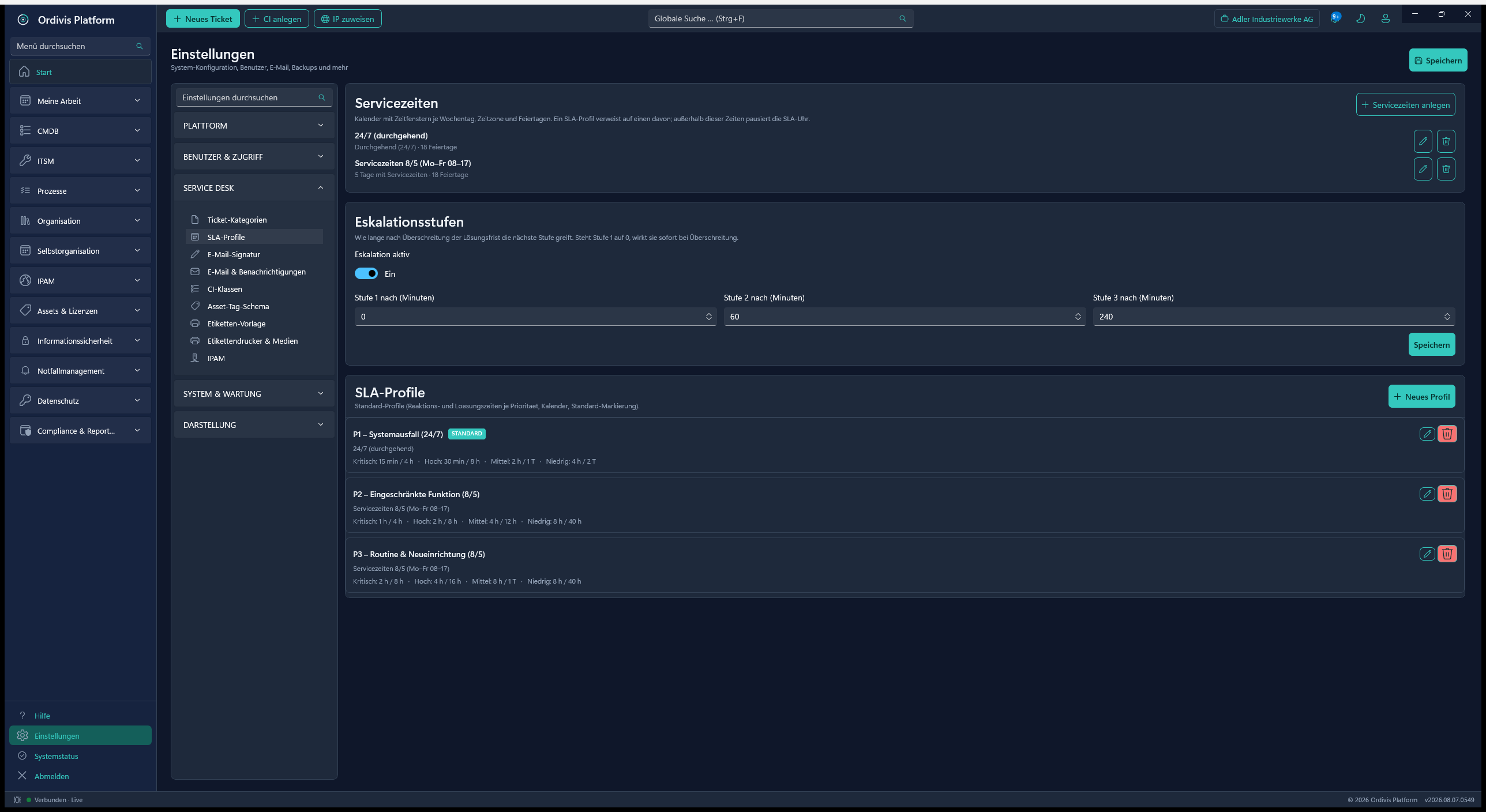
Task: Edit the P3 – Routine & Neueinrichtung profile
Action: (x=1427, y=554)
